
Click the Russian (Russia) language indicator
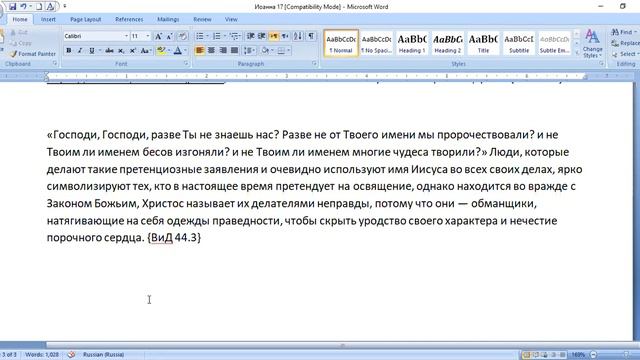pyautogui.click(x=103, y=354)
